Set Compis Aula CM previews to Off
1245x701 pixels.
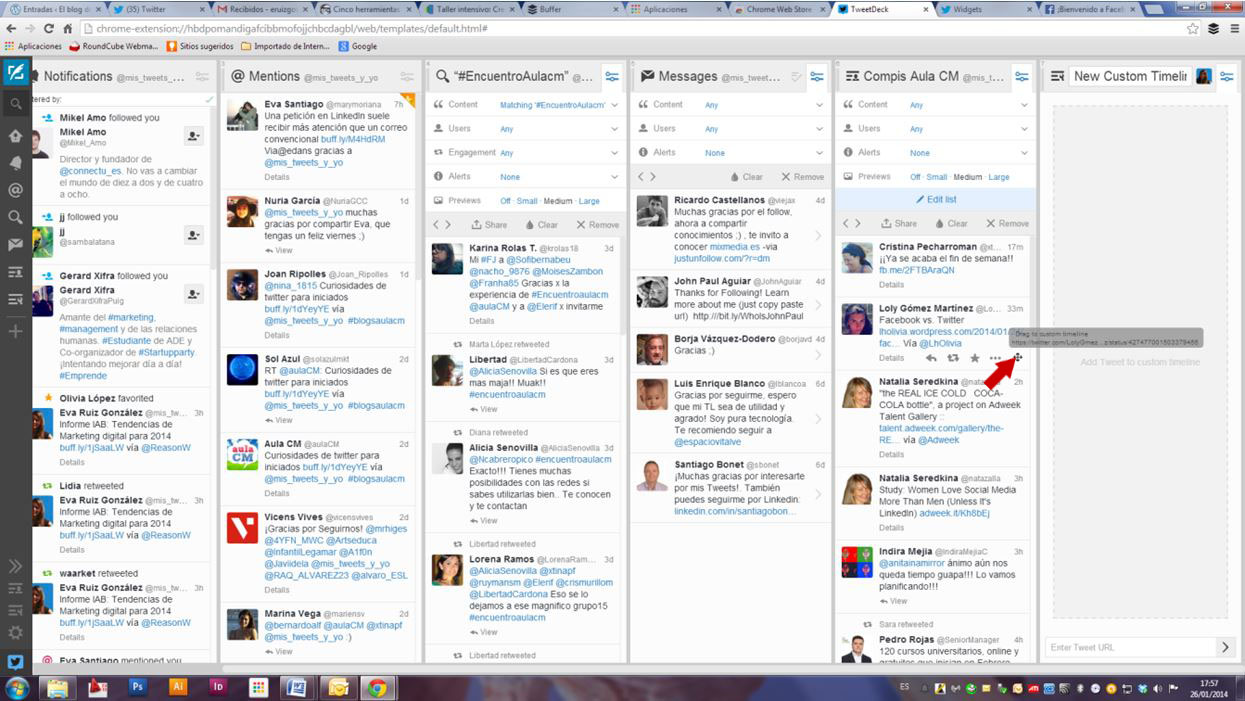914,177
